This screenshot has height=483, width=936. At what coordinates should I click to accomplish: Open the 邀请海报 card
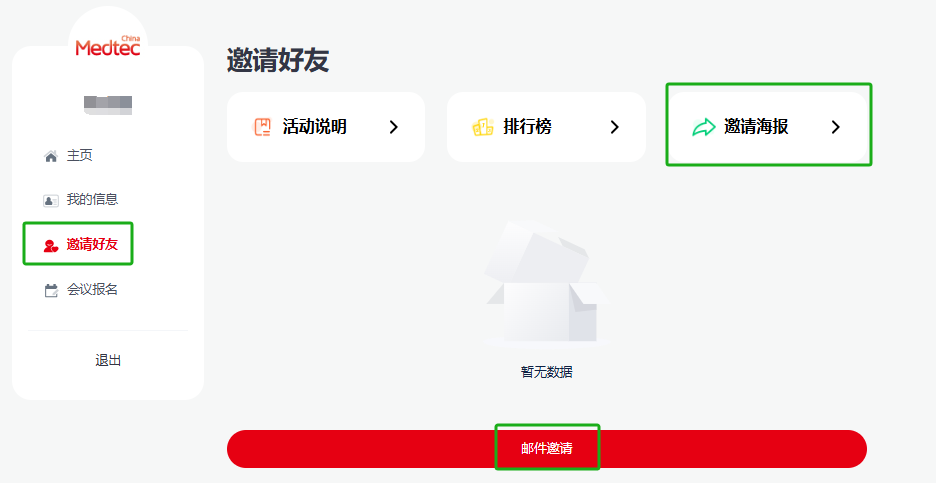point(767,127)
